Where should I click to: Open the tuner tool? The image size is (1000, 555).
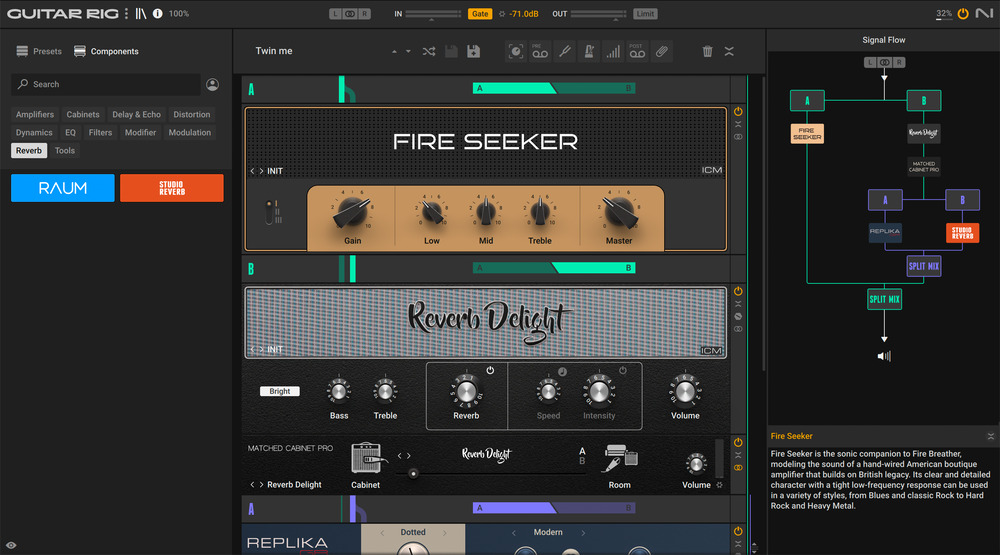[564, 51]
